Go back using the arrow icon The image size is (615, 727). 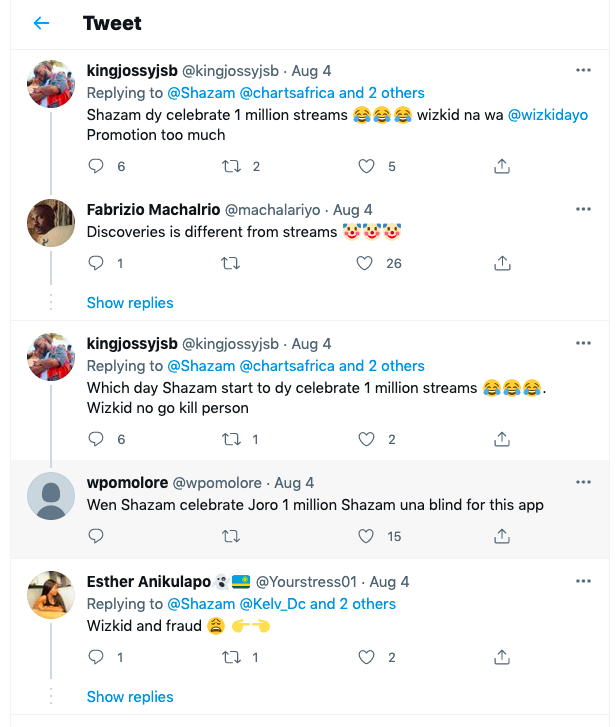41,23
